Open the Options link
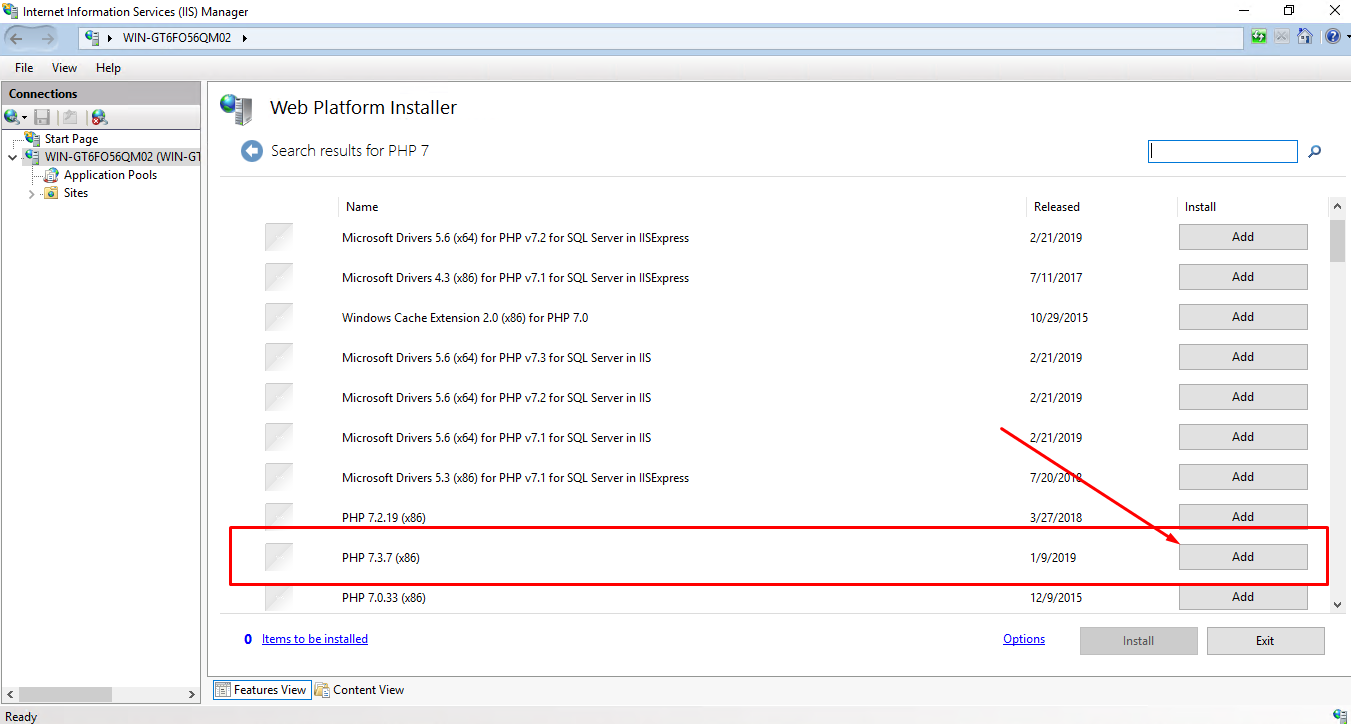Image resolution: width=1351 pixels, height=724 pixels. (1024, 639)
